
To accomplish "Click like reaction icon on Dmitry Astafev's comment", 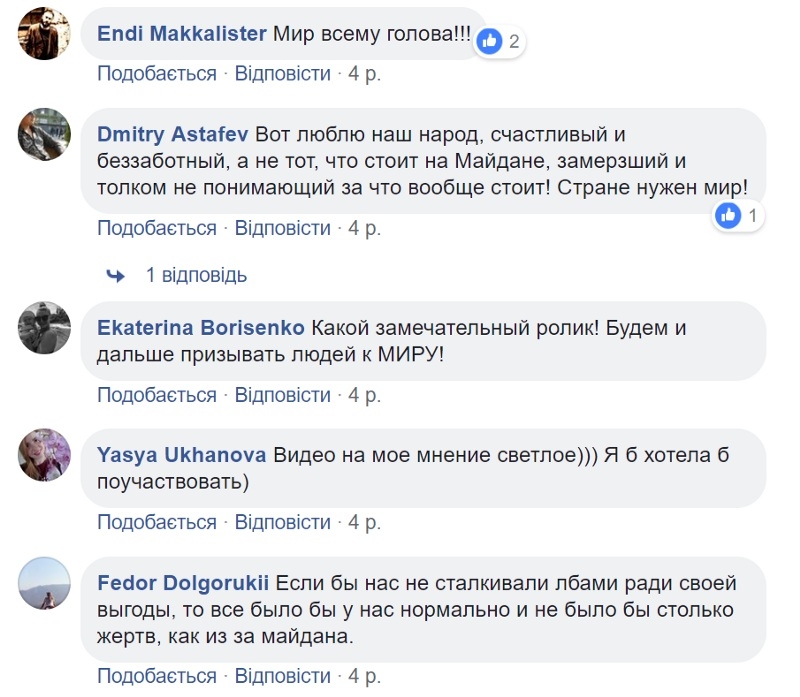I will (x=729, y=215).
